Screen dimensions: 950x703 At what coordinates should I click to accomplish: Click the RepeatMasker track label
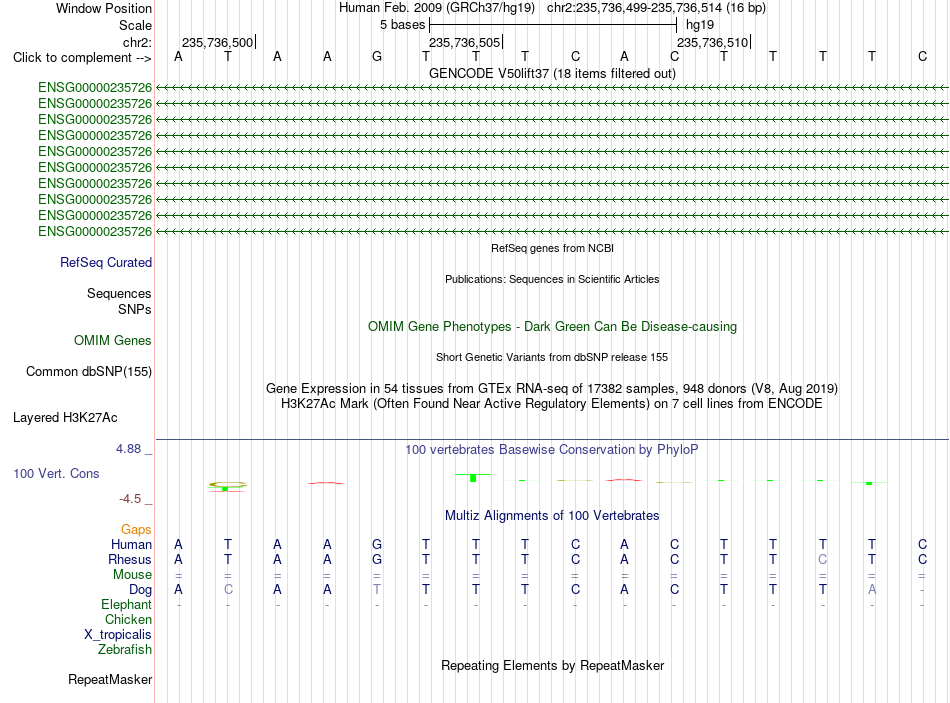pos(110,679)
